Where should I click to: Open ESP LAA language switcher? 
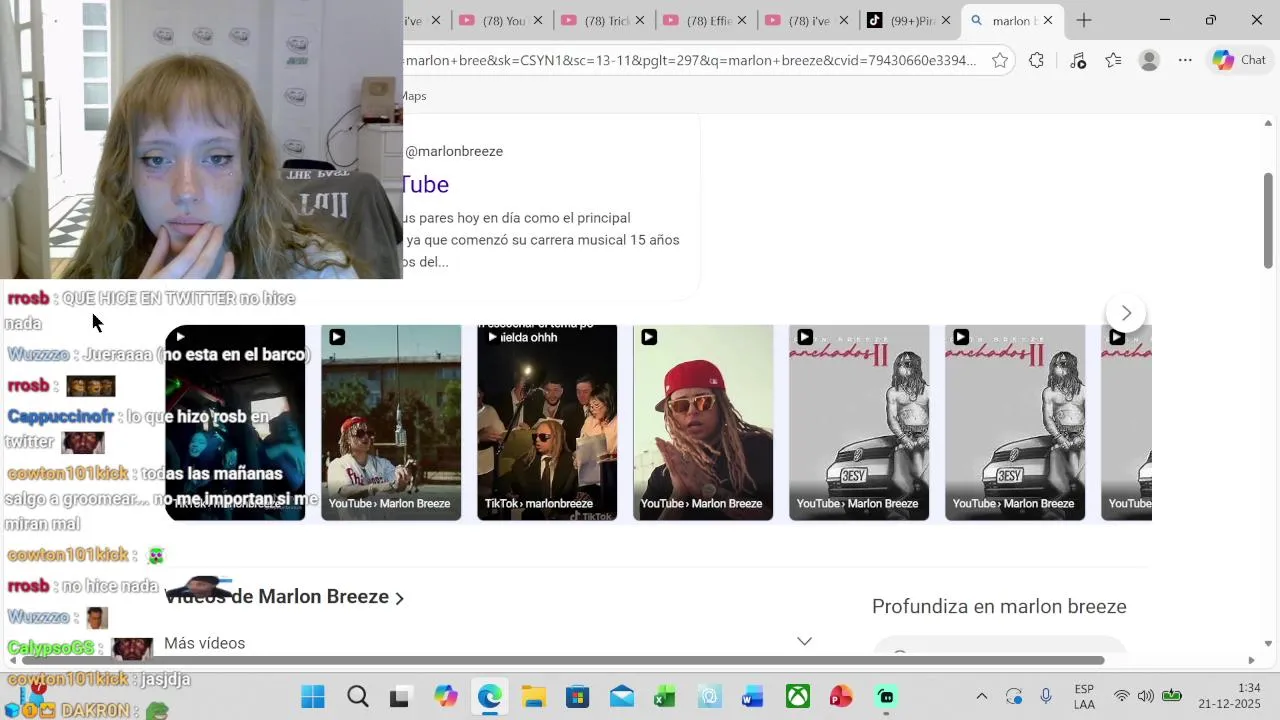coord(1084,697)
